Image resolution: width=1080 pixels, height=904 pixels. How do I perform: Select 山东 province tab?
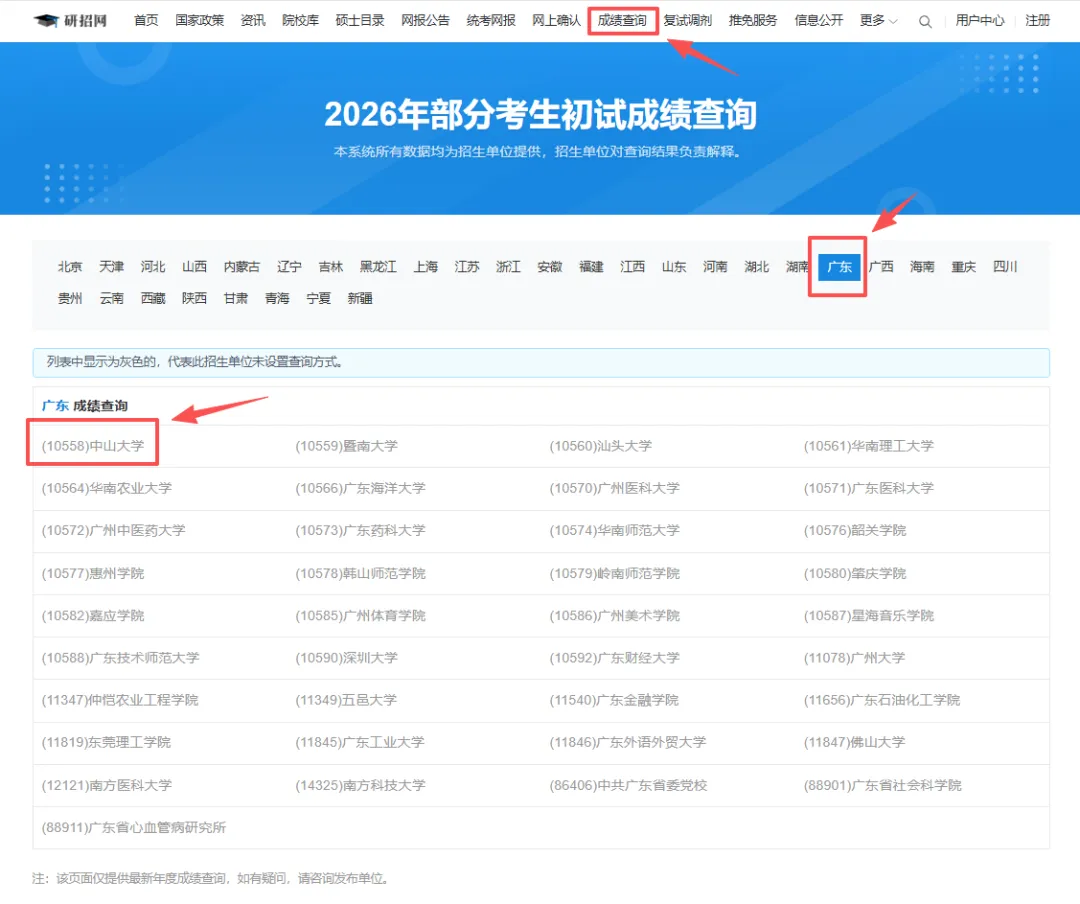674,267
